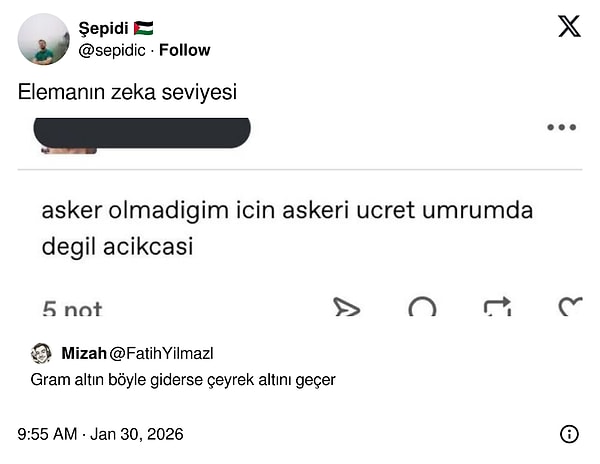
Task: Open the quoted "Gram altın" tweet text
Action: pos(183,380)
